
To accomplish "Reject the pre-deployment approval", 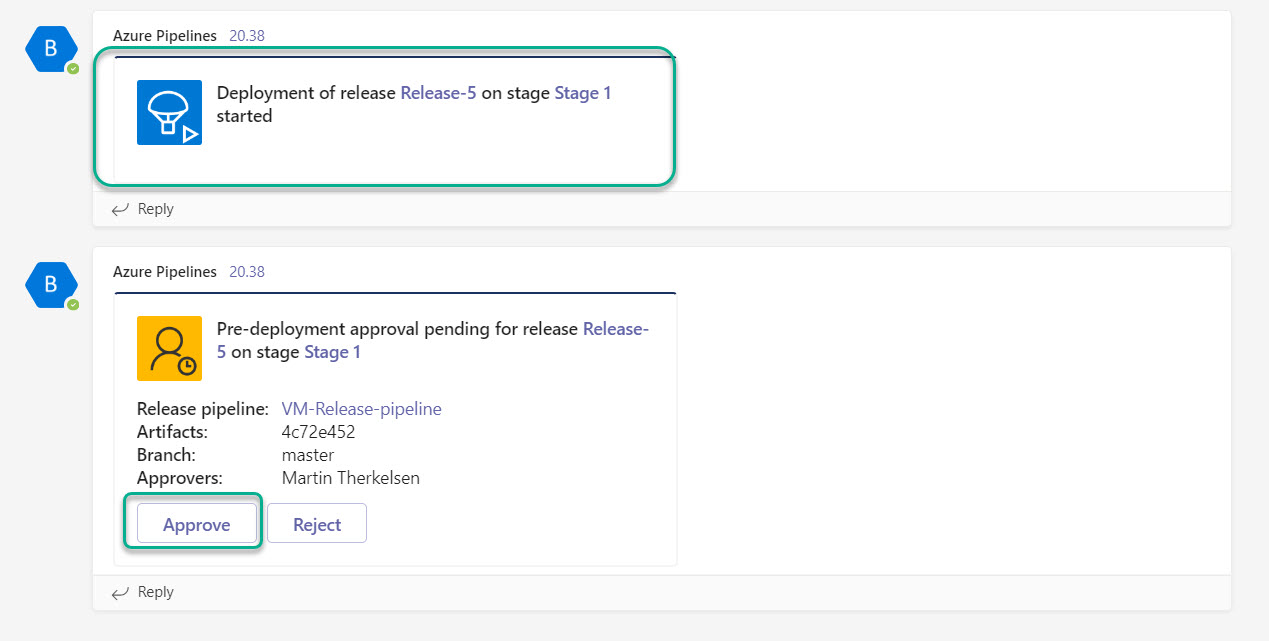I will click(x=317, y=524).
